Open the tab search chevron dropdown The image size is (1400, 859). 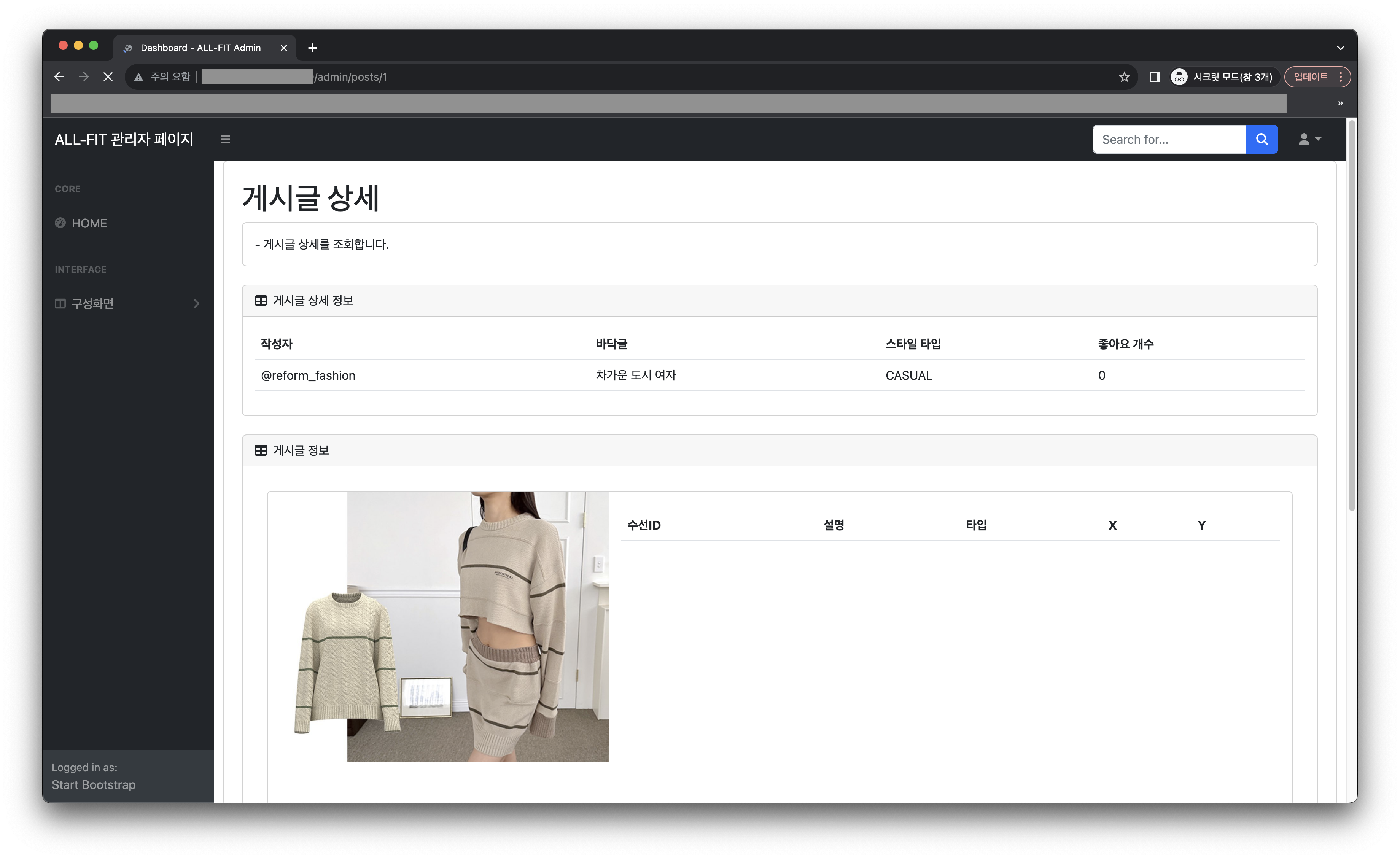[x=1340, y=48]
